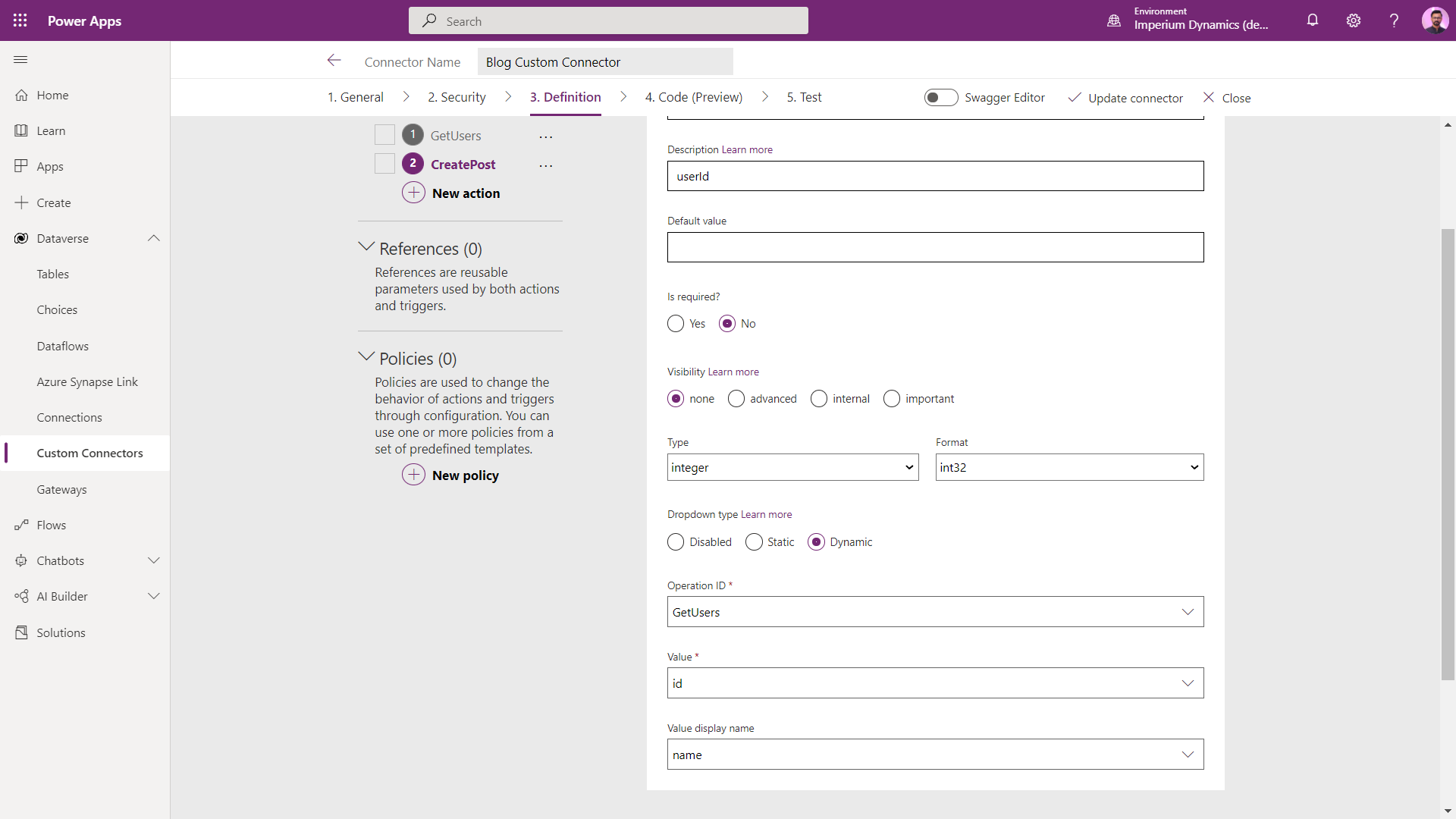Open the Type integer dropdown
The image size is (1456, 819).
pyautogui.click(x=792, y=467)
